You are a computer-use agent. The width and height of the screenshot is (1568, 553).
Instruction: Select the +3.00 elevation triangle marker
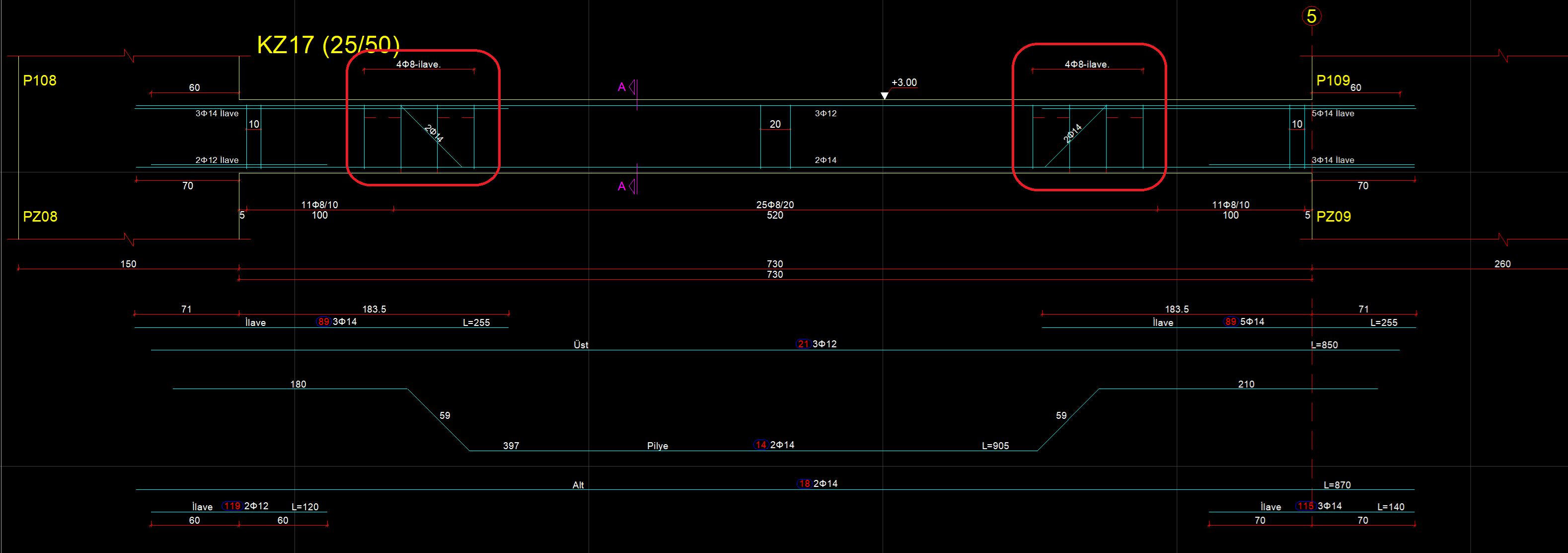(885, 95)
